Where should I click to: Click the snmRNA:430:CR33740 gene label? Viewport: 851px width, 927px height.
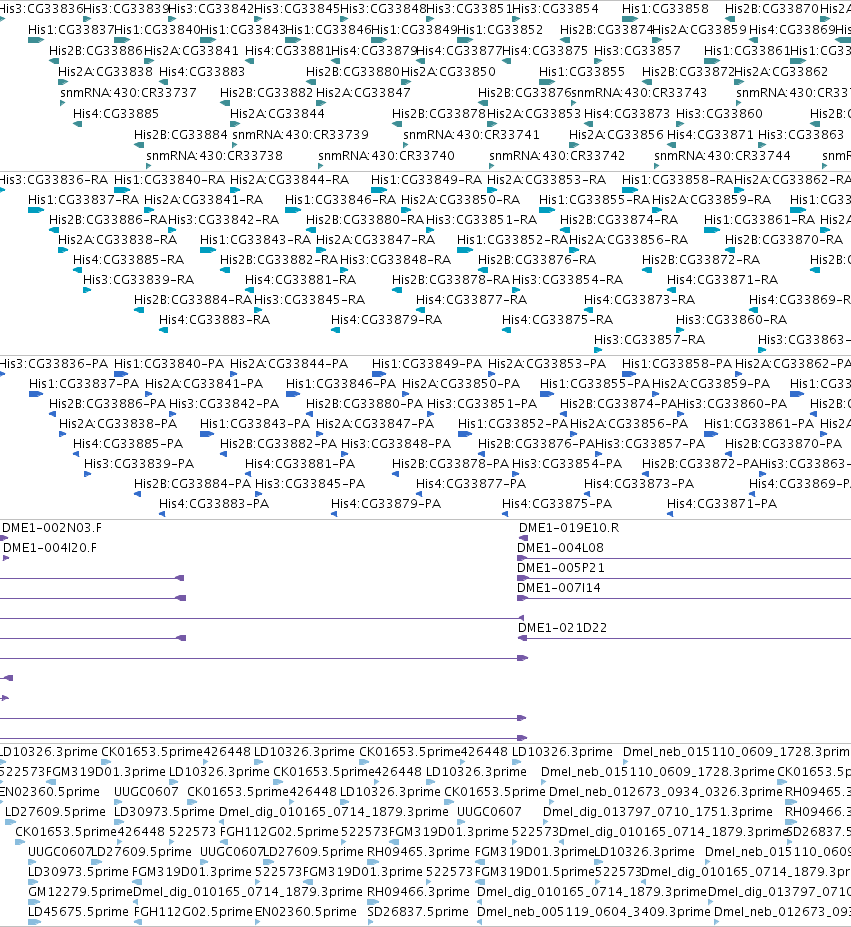pyautogui.click(x=386, y=155)
